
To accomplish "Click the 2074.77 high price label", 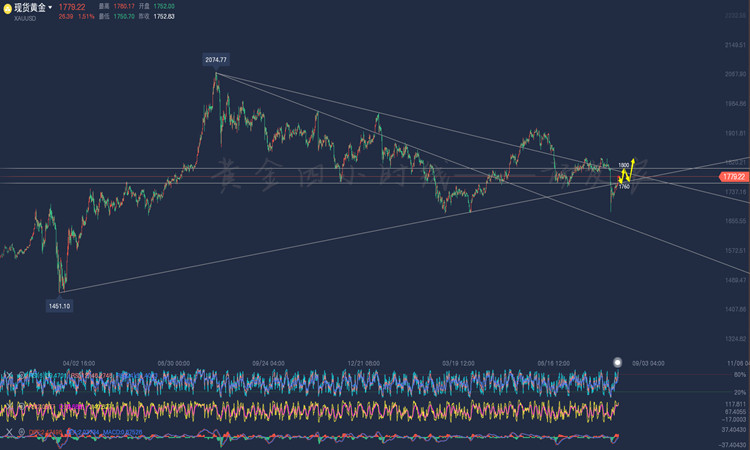I will tap(216, 60).
